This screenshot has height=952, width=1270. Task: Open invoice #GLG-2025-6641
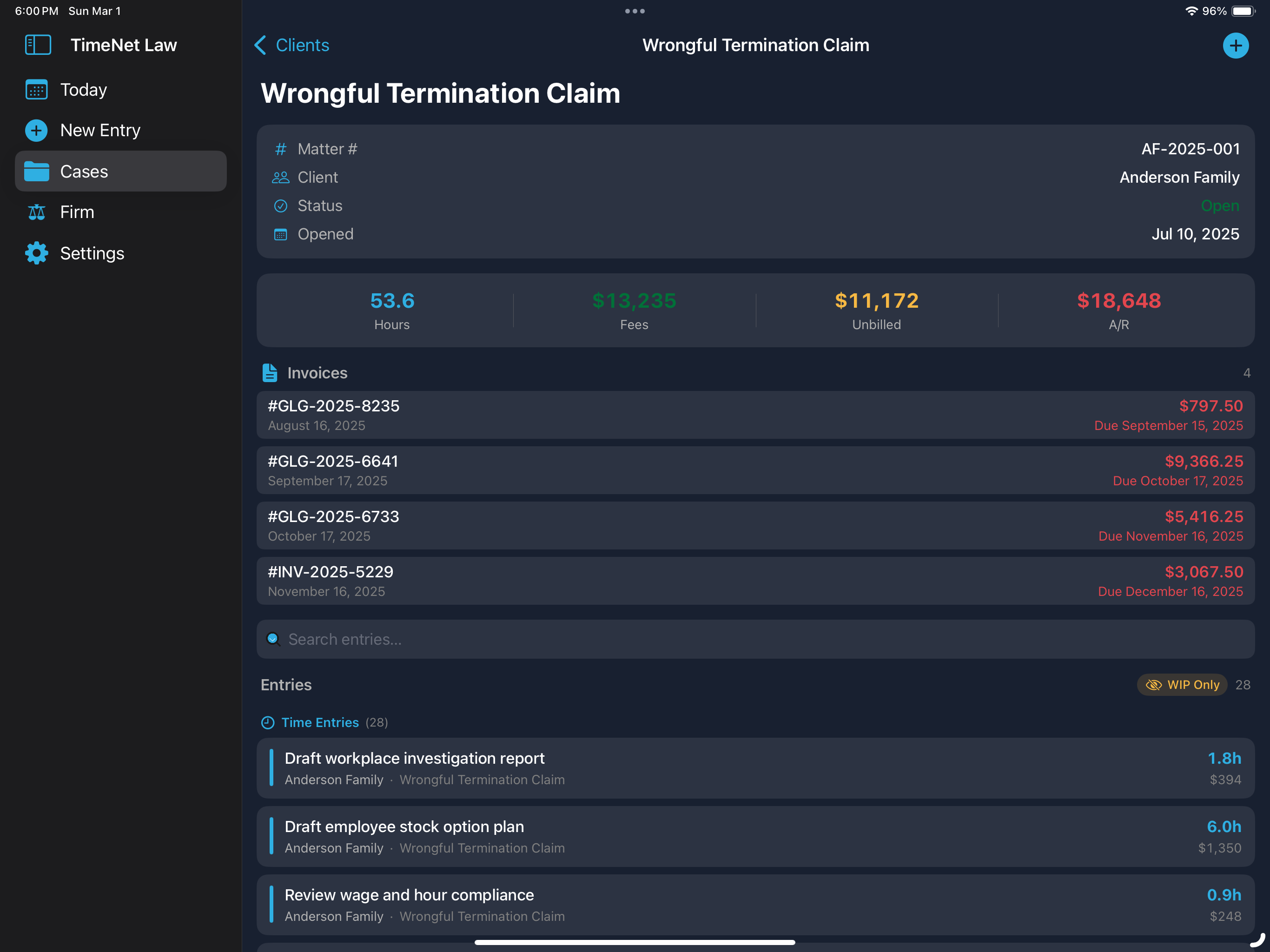[755, 470]
